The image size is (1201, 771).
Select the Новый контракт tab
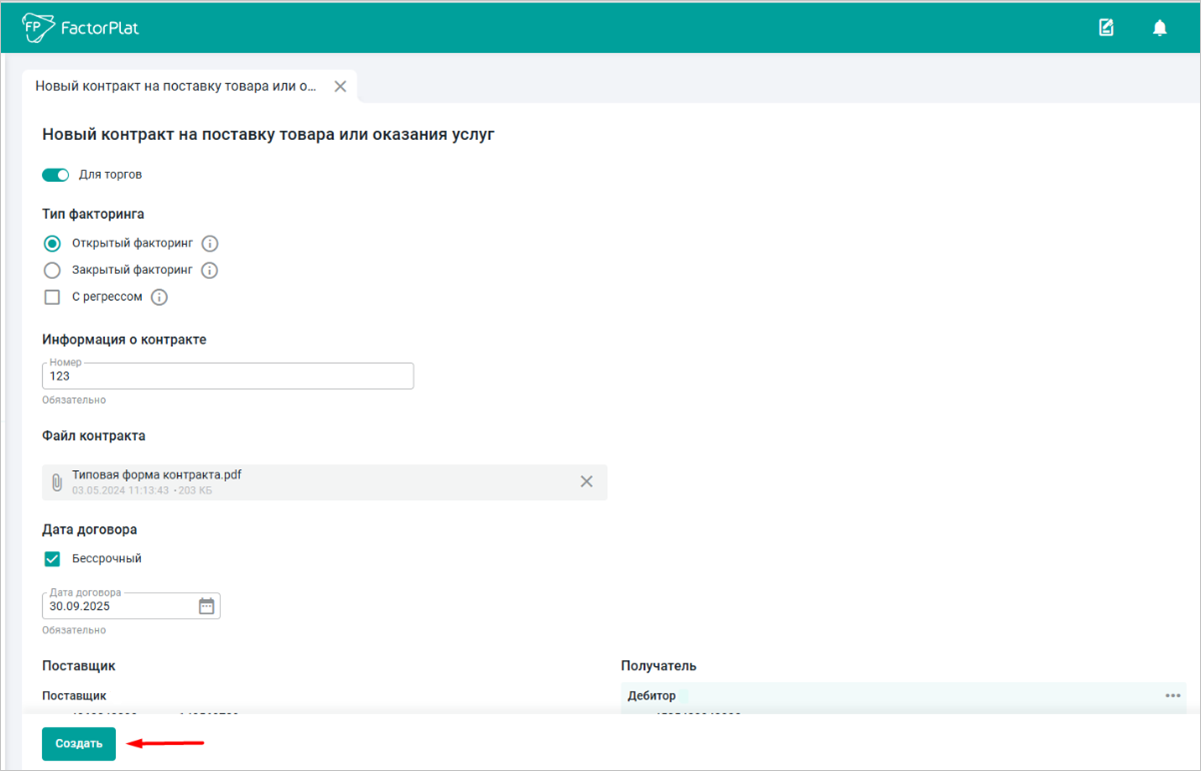click(x=176, y=87)
